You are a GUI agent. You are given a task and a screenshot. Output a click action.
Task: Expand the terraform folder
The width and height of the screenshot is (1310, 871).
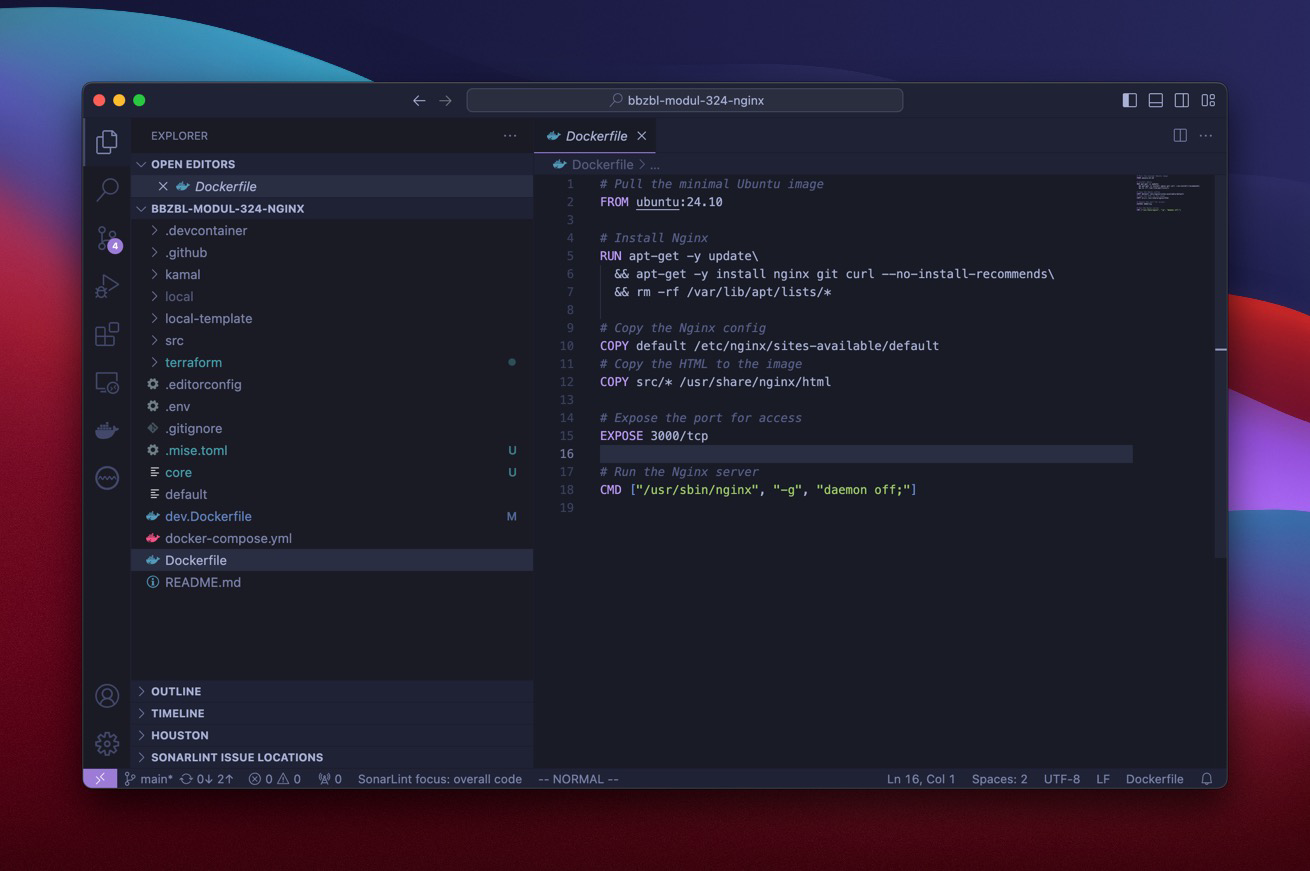click(x=193, y=362)
